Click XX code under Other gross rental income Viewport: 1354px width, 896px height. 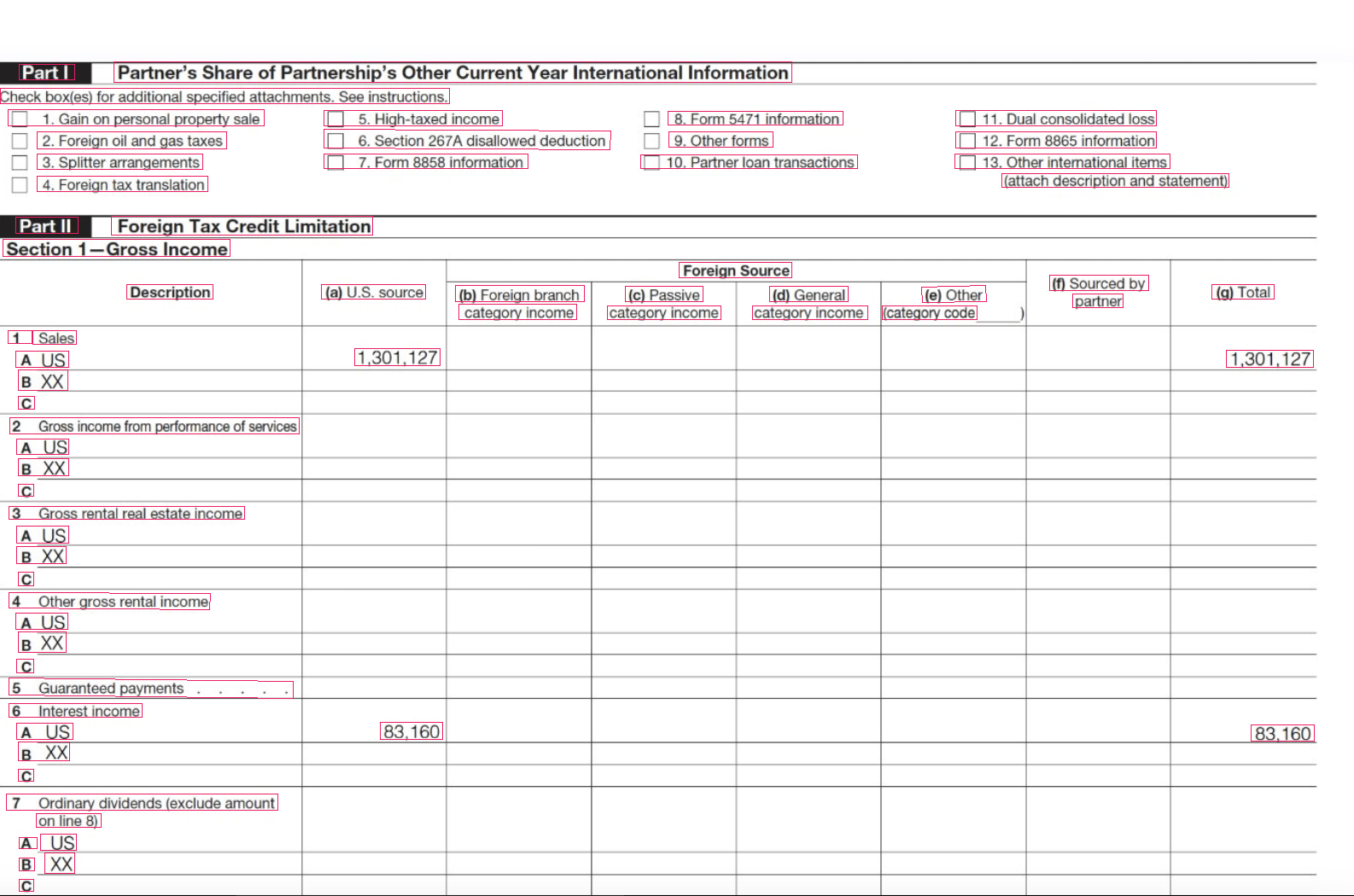[53, 643]
